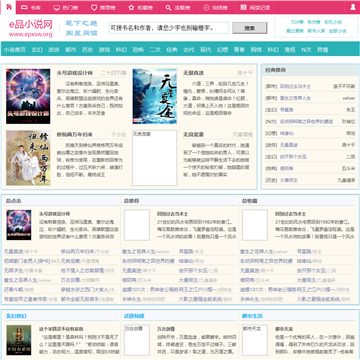Open the 都市生活 section heading
This screenshot has height=360, width=360.
(x=252, y=316)
